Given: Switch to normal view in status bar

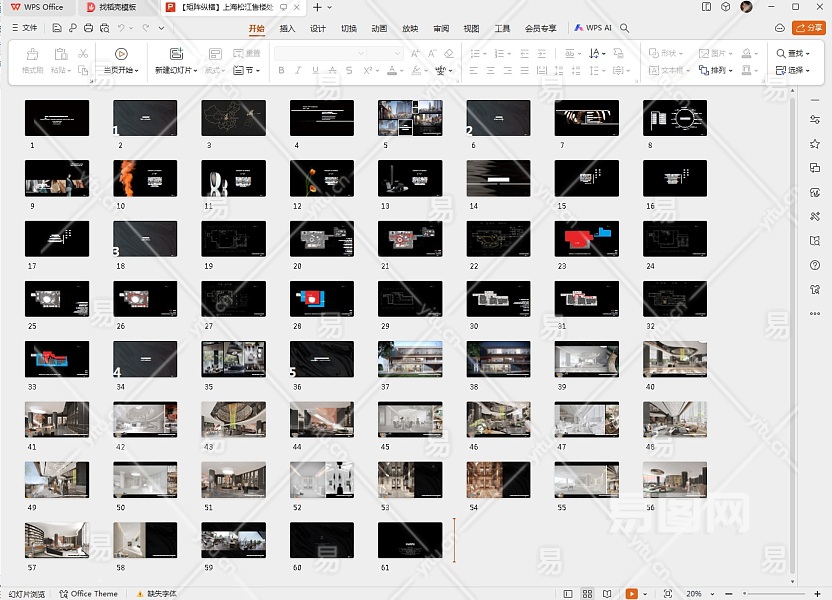Looking at the screenshot, I should (568, 593).
